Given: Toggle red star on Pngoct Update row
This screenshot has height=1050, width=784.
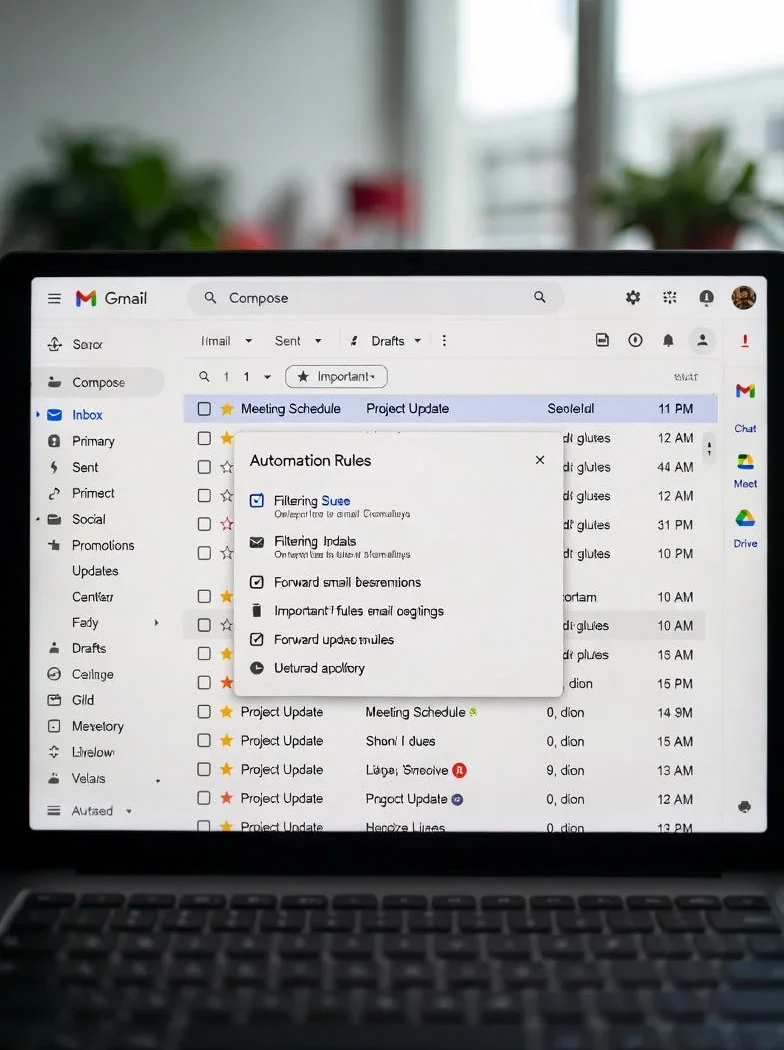Looking at the screenshot, I should 227,798.
